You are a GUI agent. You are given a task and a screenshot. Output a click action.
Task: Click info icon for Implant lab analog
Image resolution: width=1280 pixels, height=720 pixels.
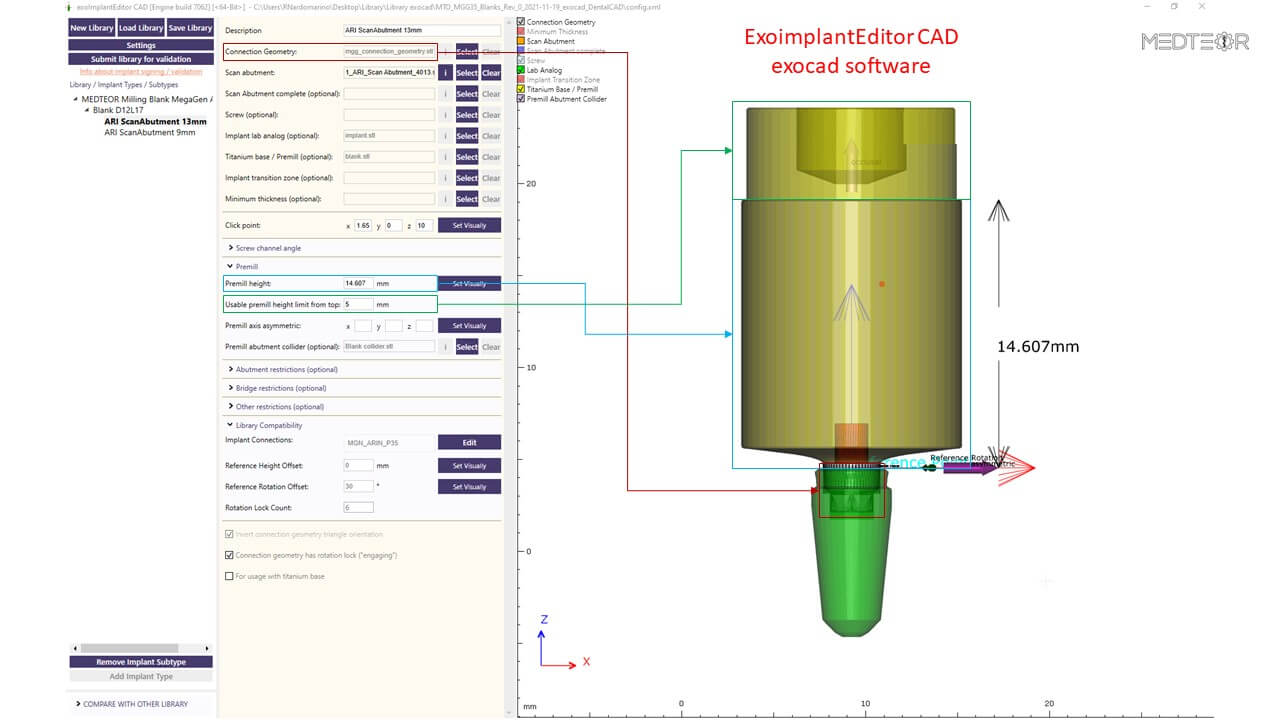(446, 136)
